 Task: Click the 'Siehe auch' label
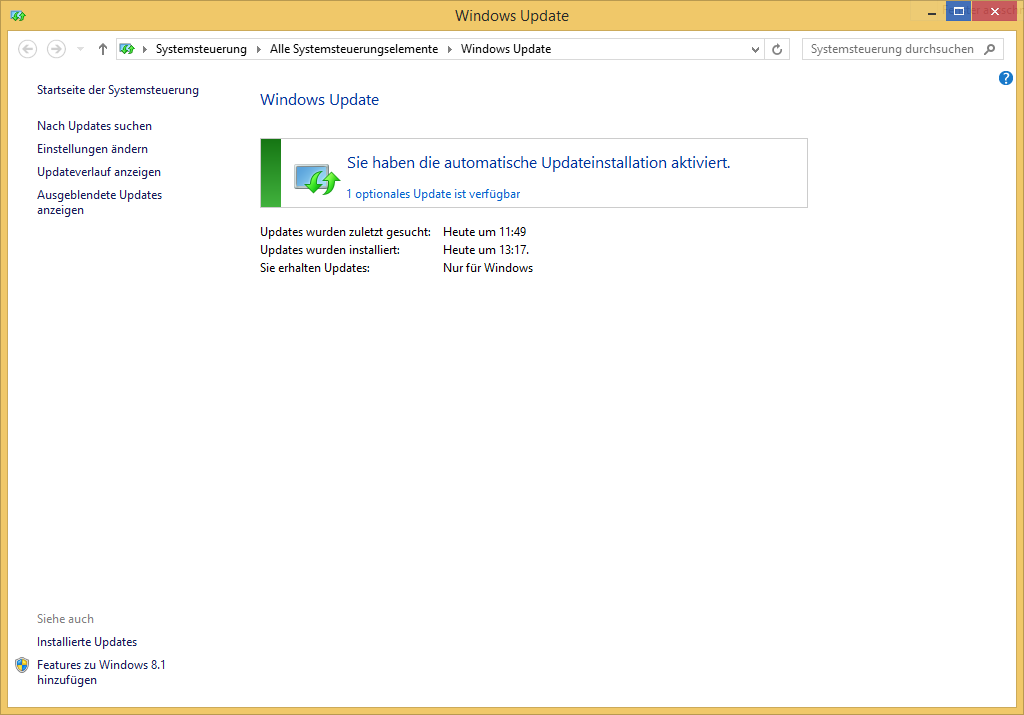click(x=65, y=619)
